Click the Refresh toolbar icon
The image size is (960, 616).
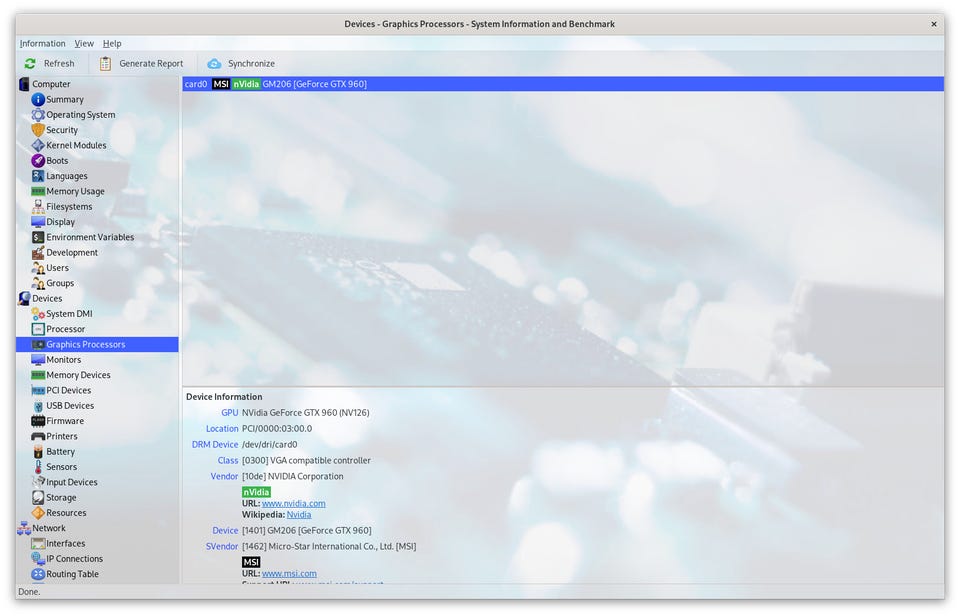coord(30,64)
